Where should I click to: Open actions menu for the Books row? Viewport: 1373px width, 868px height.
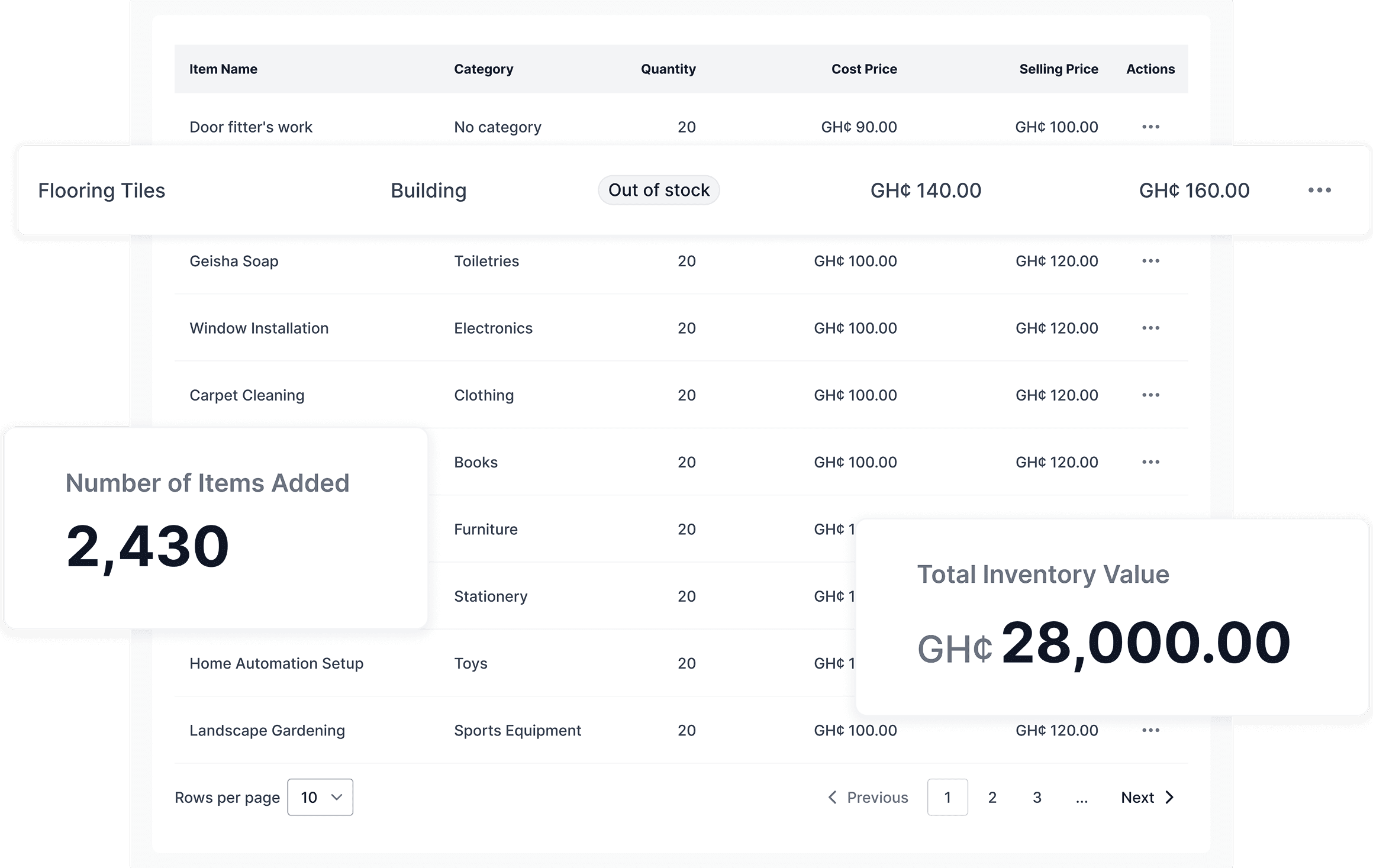tap(1150, 462)
